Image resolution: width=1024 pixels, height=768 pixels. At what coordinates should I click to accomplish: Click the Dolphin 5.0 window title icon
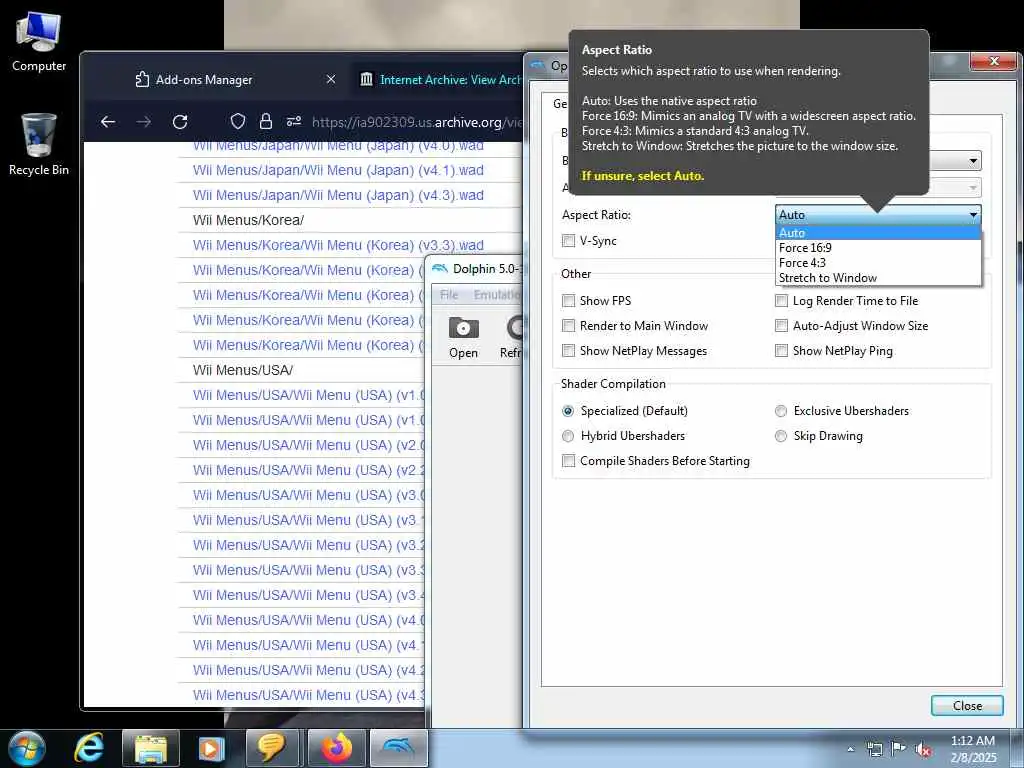[440, 268]
